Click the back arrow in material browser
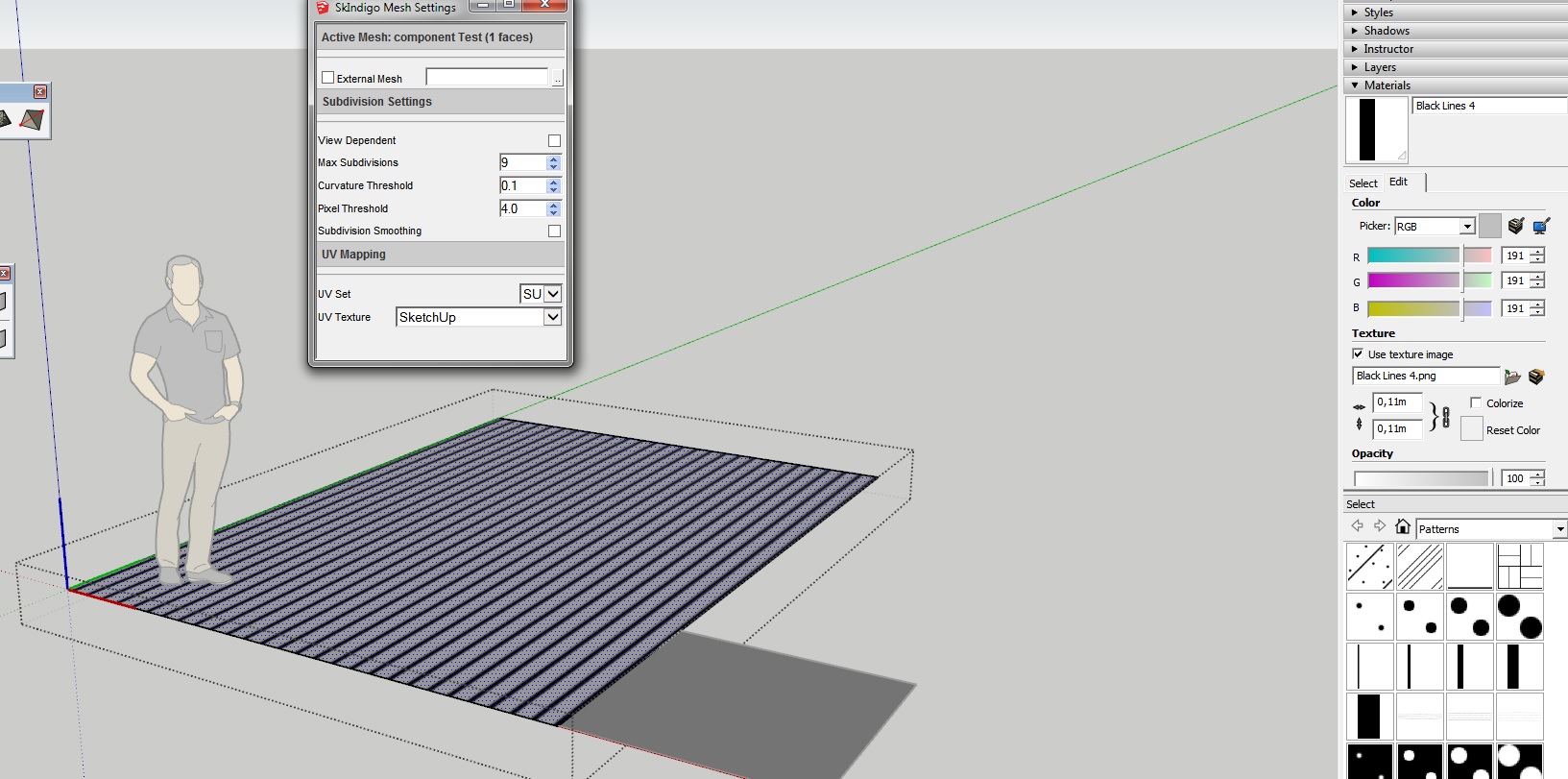The width and height of the screenshot is (1568, 779). click(1357, 526)
